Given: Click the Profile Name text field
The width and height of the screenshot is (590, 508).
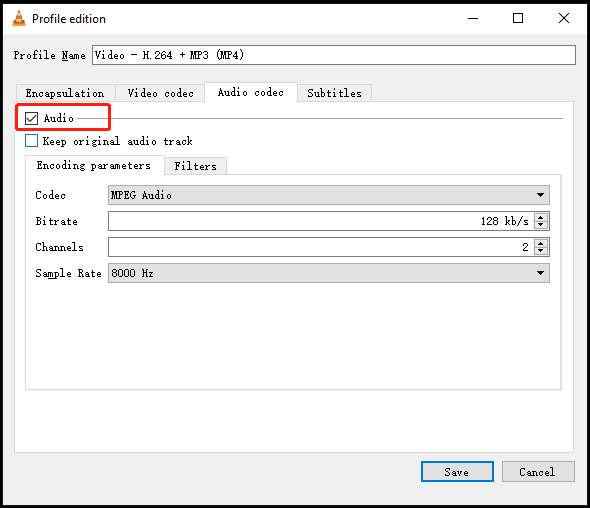Looking at the screenshot, I should pos(334,55).
